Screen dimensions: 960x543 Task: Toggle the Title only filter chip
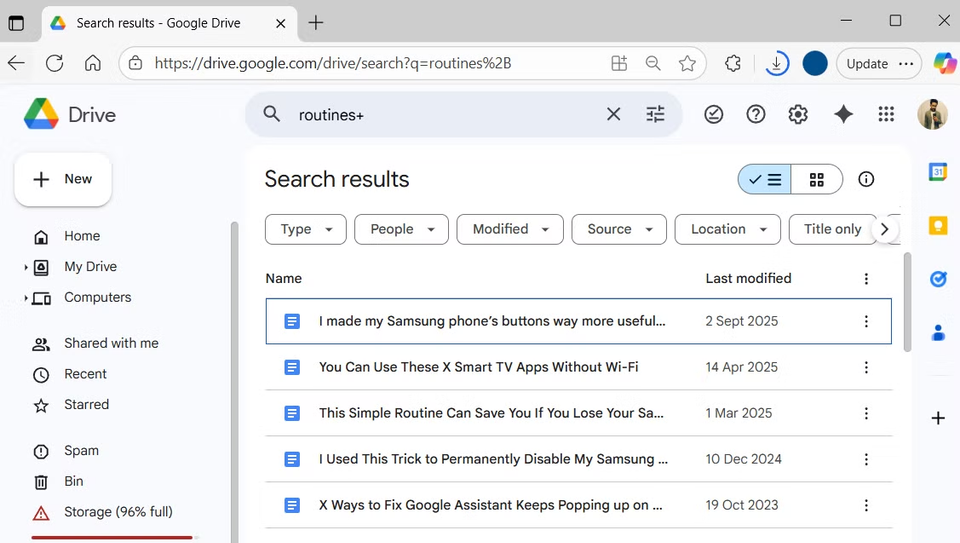(x=832, y=229)
